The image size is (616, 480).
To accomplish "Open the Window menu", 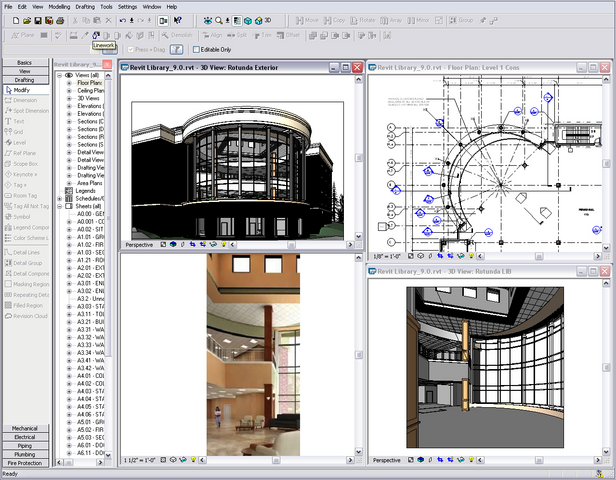I will [152, 7].
